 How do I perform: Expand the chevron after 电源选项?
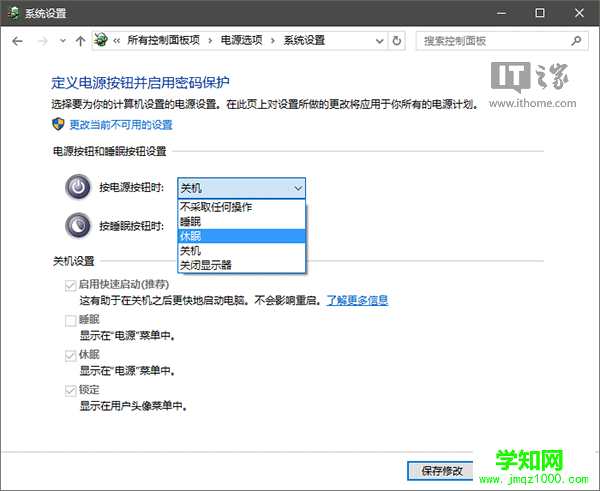[272, 41]
